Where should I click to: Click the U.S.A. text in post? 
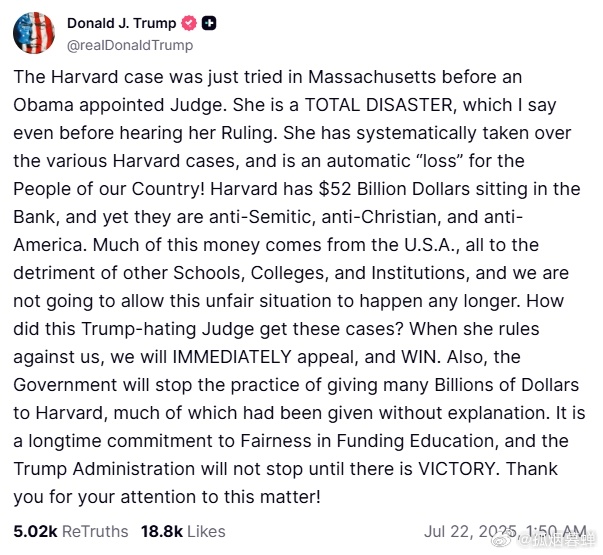(x=429, y=245)
